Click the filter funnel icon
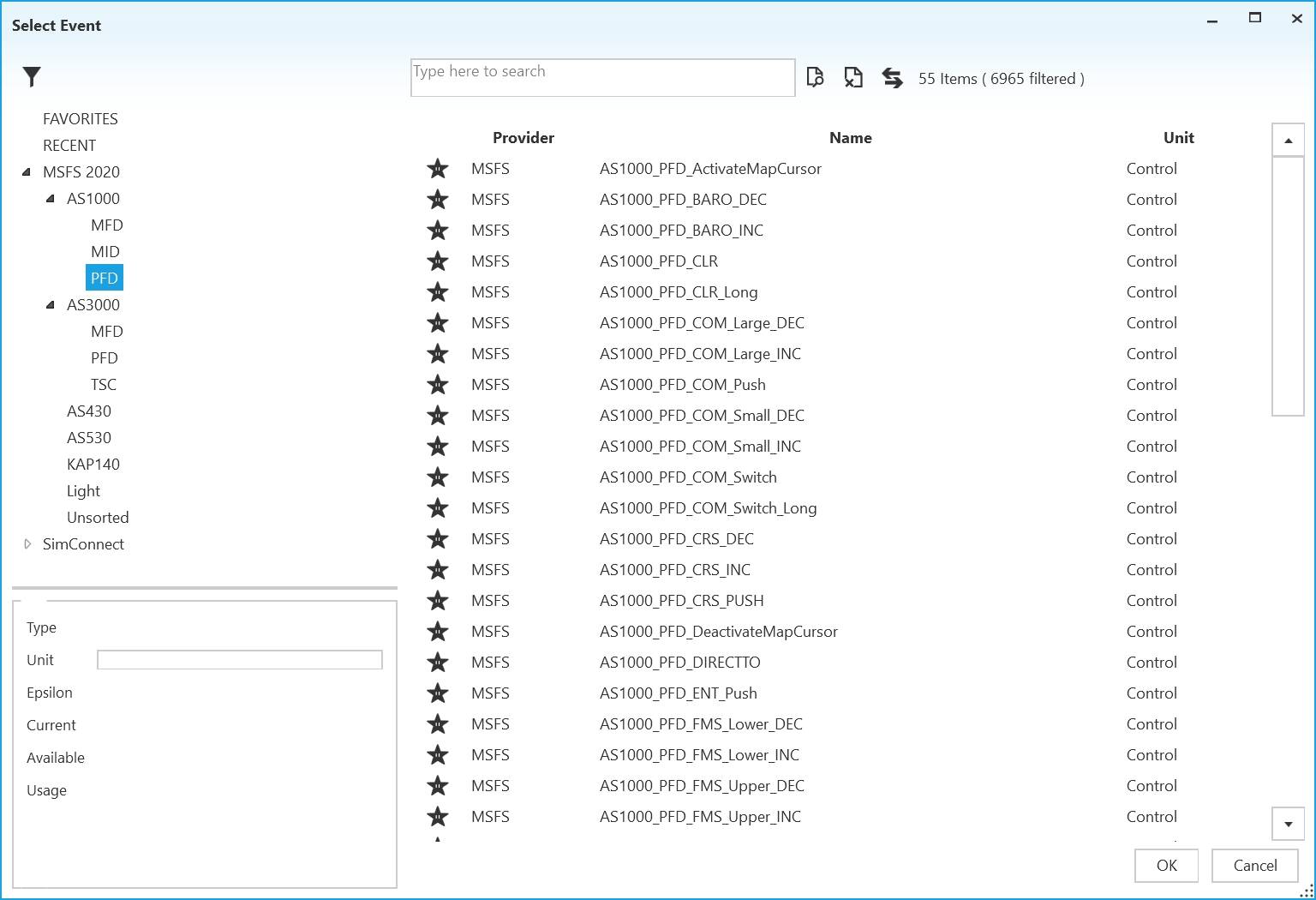 tap(32, 77)
